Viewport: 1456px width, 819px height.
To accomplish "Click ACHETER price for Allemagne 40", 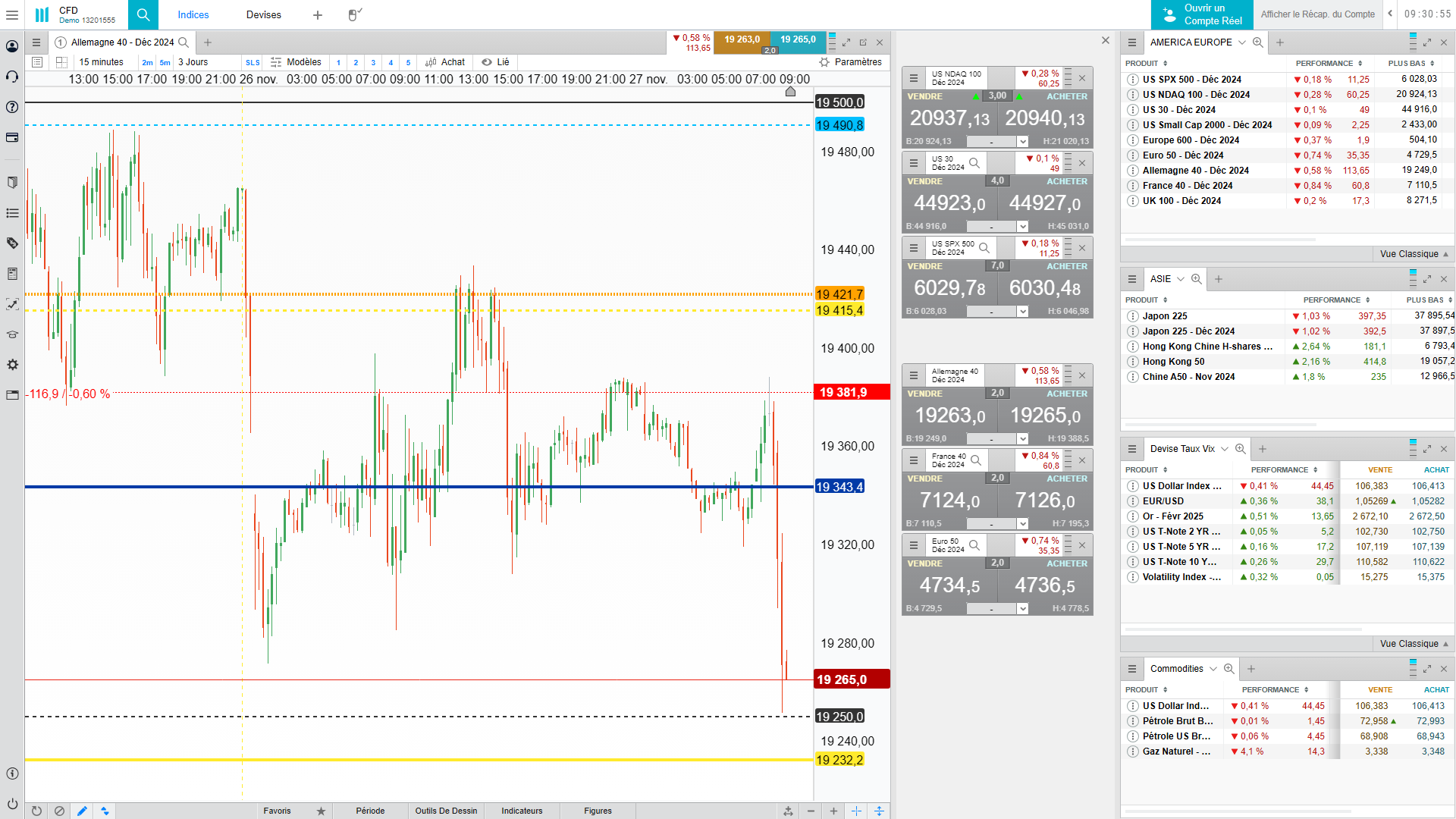I will pos(1045,416).
